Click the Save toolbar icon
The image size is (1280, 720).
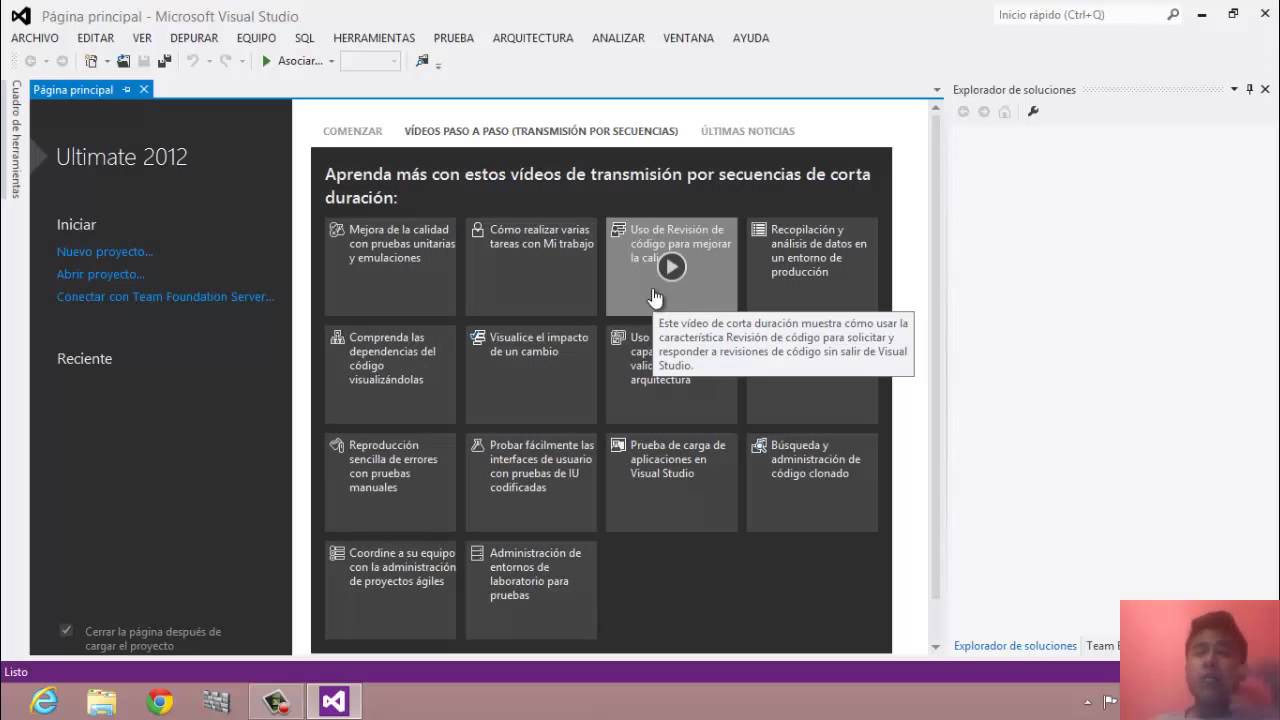[x=144, y=61]
